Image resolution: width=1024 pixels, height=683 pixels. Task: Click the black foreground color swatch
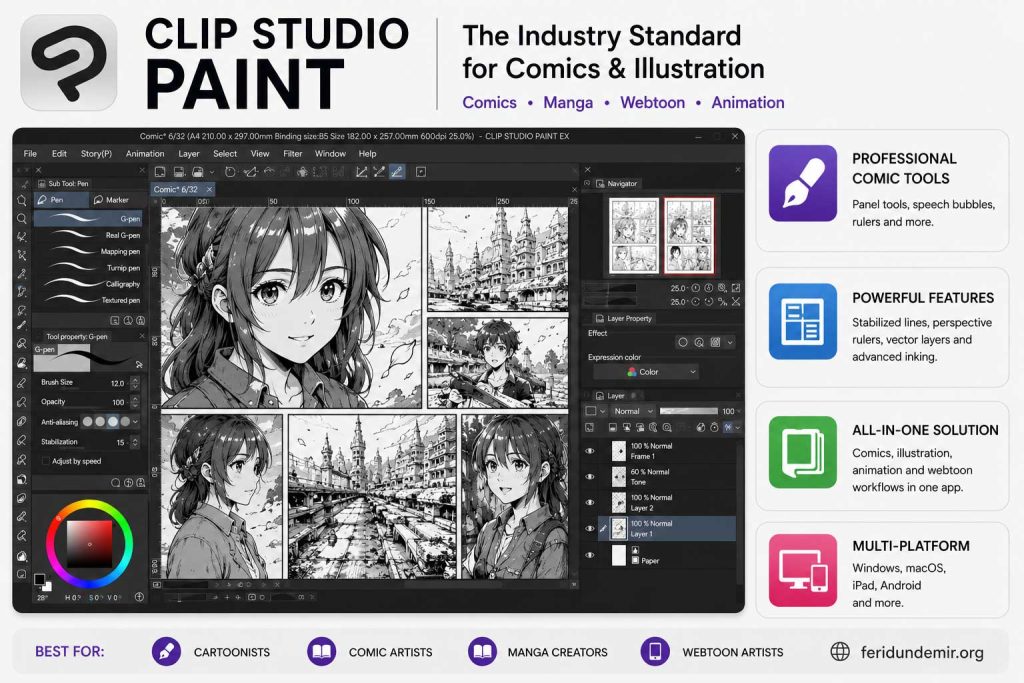coord(39,579)
